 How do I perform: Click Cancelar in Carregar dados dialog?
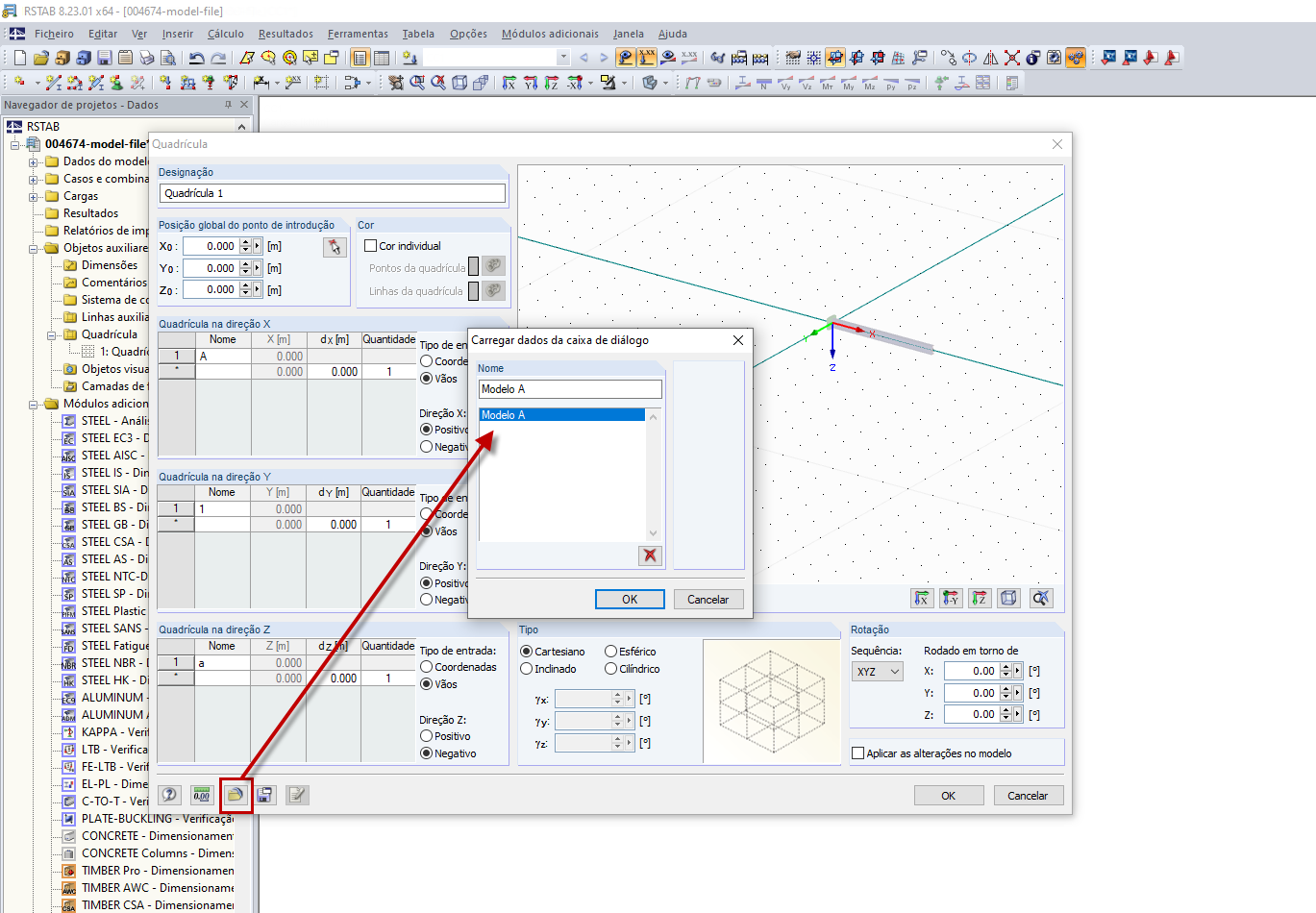(708, 599)
